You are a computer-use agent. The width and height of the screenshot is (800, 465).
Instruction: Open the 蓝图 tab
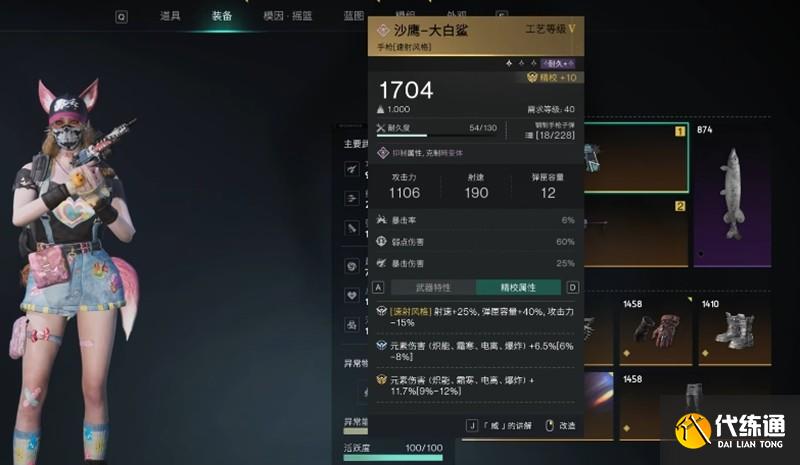[354, 16]
